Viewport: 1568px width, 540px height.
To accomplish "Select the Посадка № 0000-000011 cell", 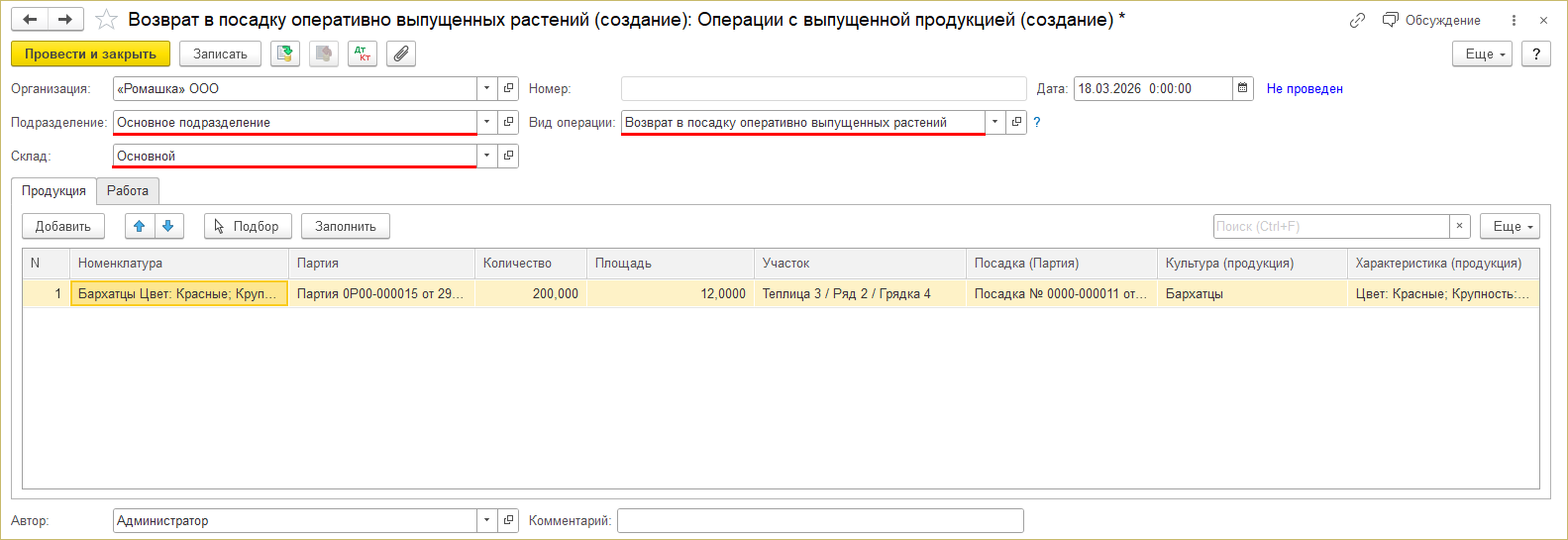I will (1062, 293).
